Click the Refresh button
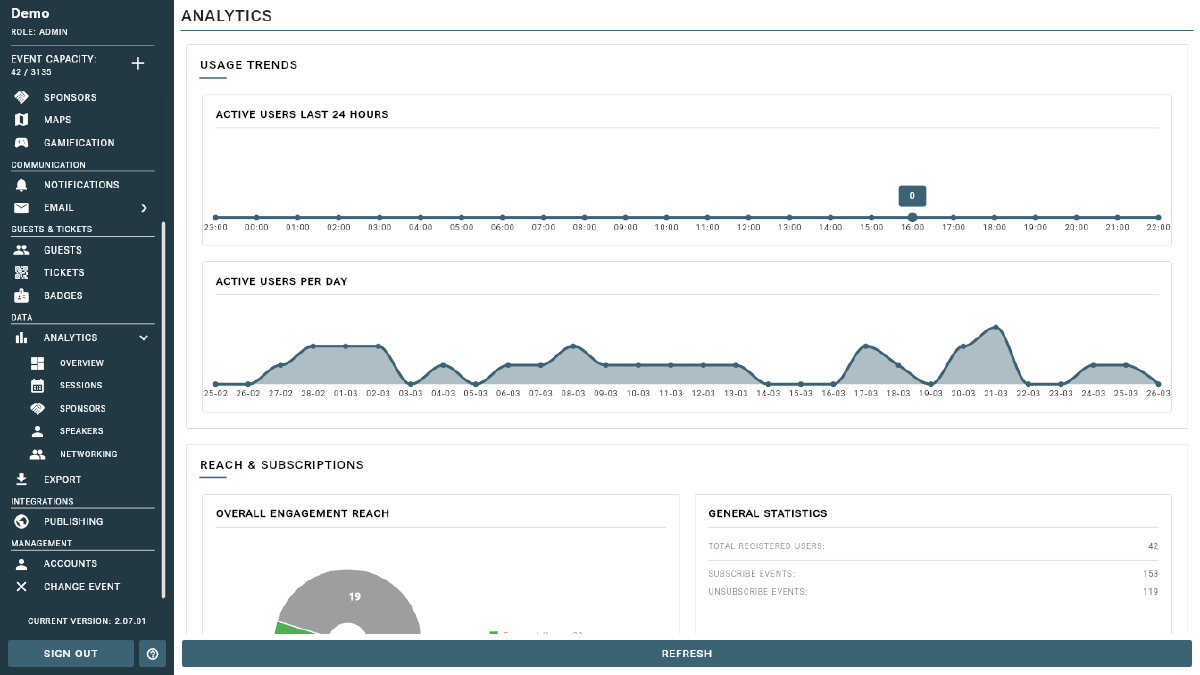 click(x=686, y=653)
